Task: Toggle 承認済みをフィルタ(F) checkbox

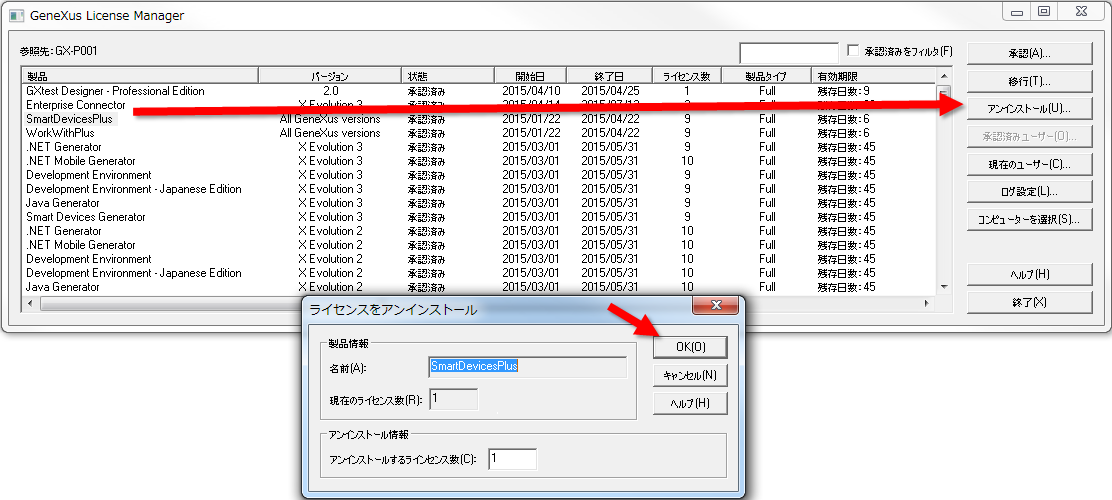Action: (853, 51)
